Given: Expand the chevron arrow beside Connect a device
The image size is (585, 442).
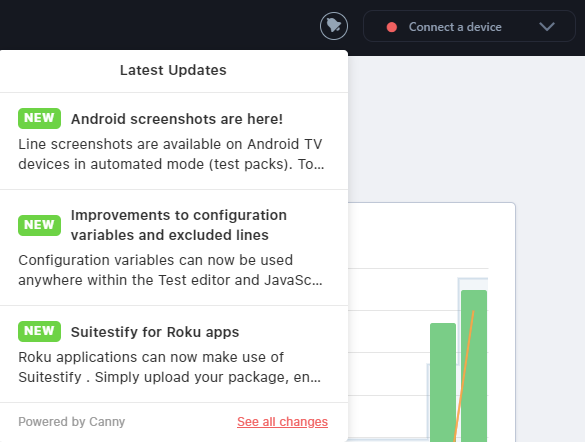Looking at the screenshot, I should coord(547,26).
